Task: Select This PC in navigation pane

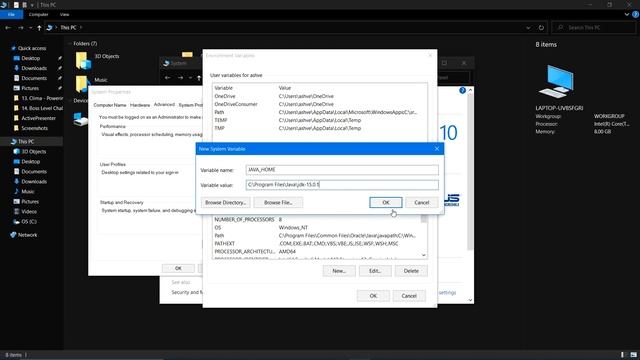Action: point(26,142)
